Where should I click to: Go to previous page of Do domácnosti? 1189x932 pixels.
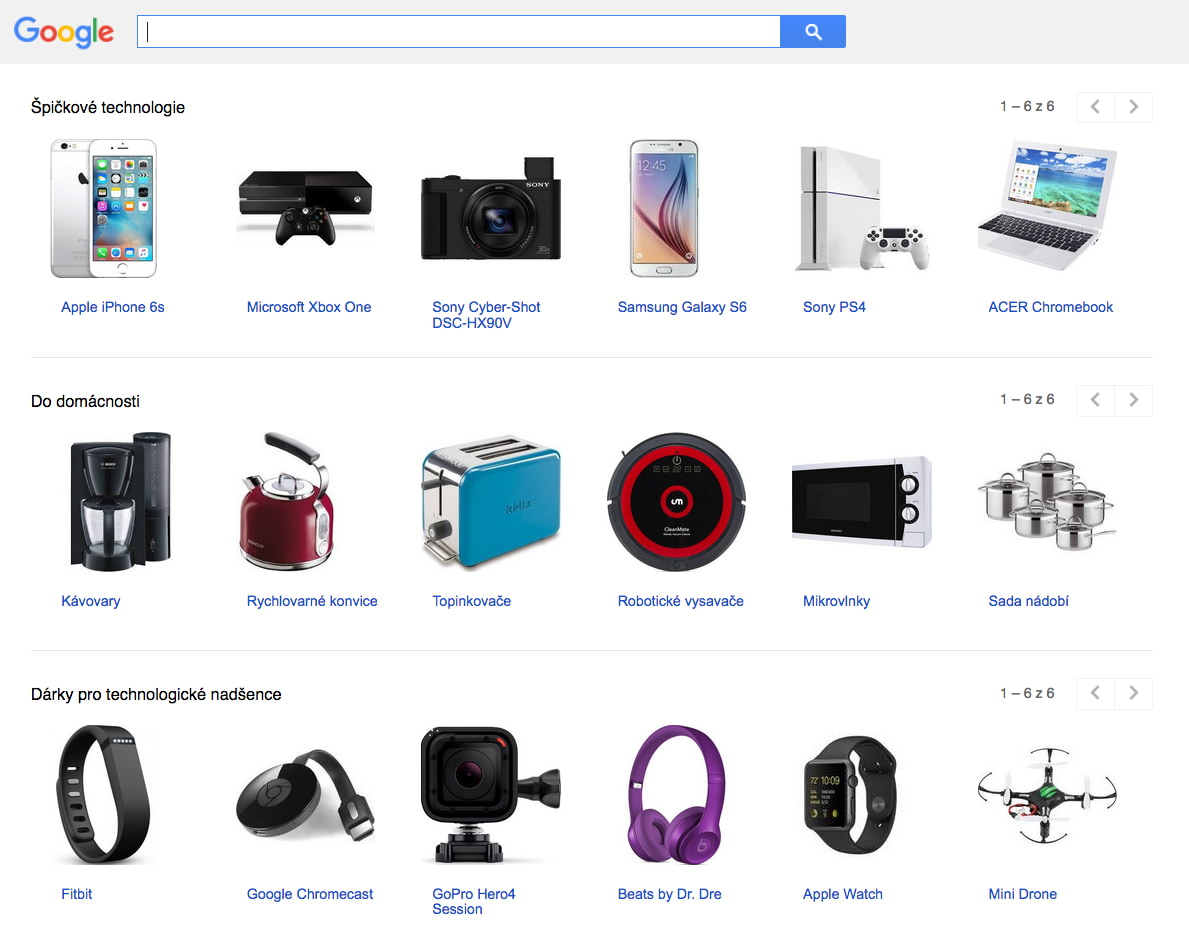click(x=1095, y=400)
